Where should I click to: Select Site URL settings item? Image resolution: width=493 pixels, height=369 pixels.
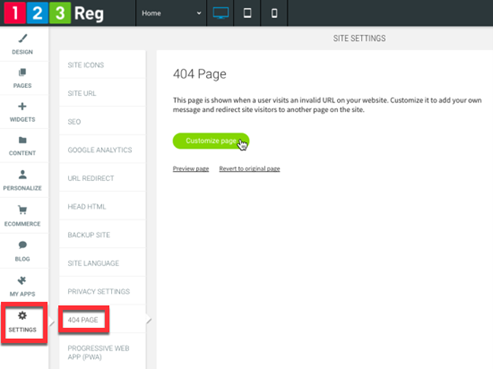click(x=102, y=93)
